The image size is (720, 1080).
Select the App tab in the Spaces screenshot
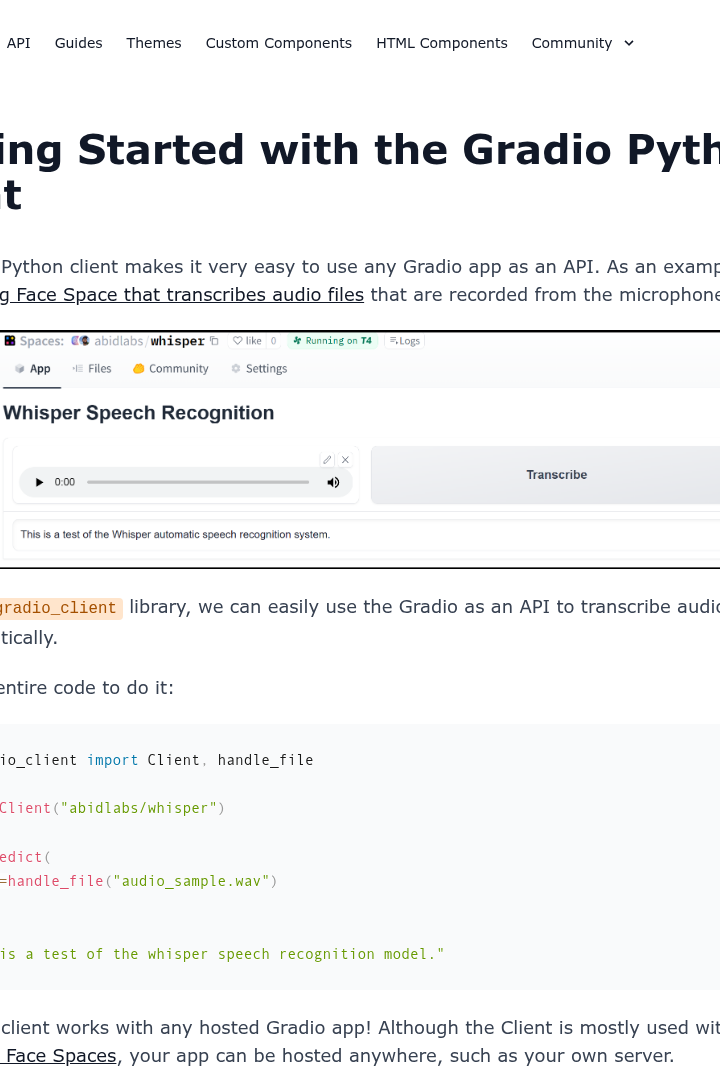[32, 368]
